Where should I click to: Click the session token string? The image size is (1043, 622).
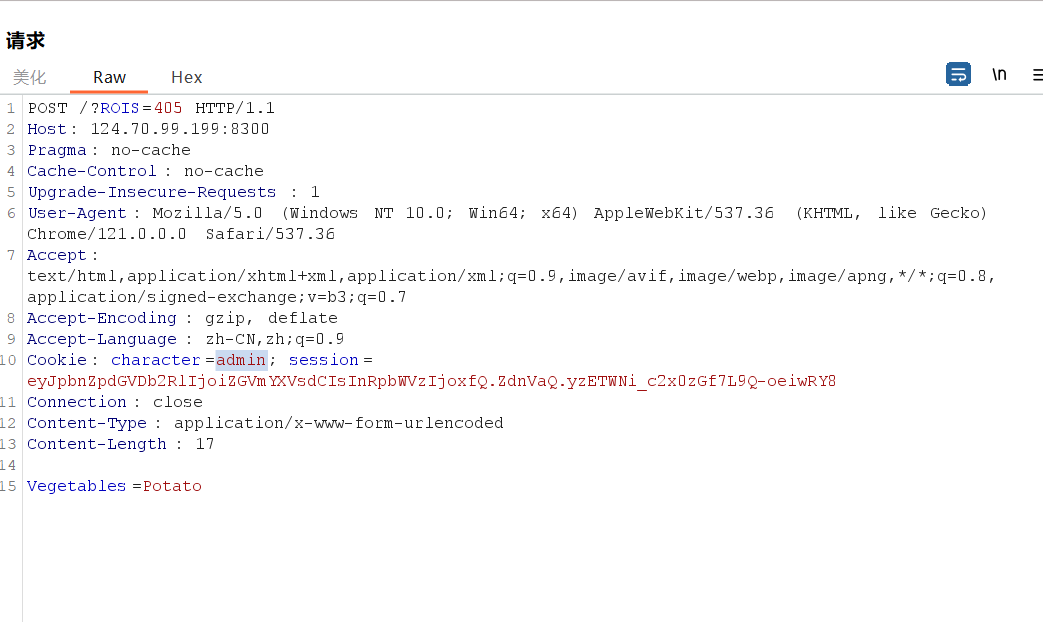click(430, 380)
